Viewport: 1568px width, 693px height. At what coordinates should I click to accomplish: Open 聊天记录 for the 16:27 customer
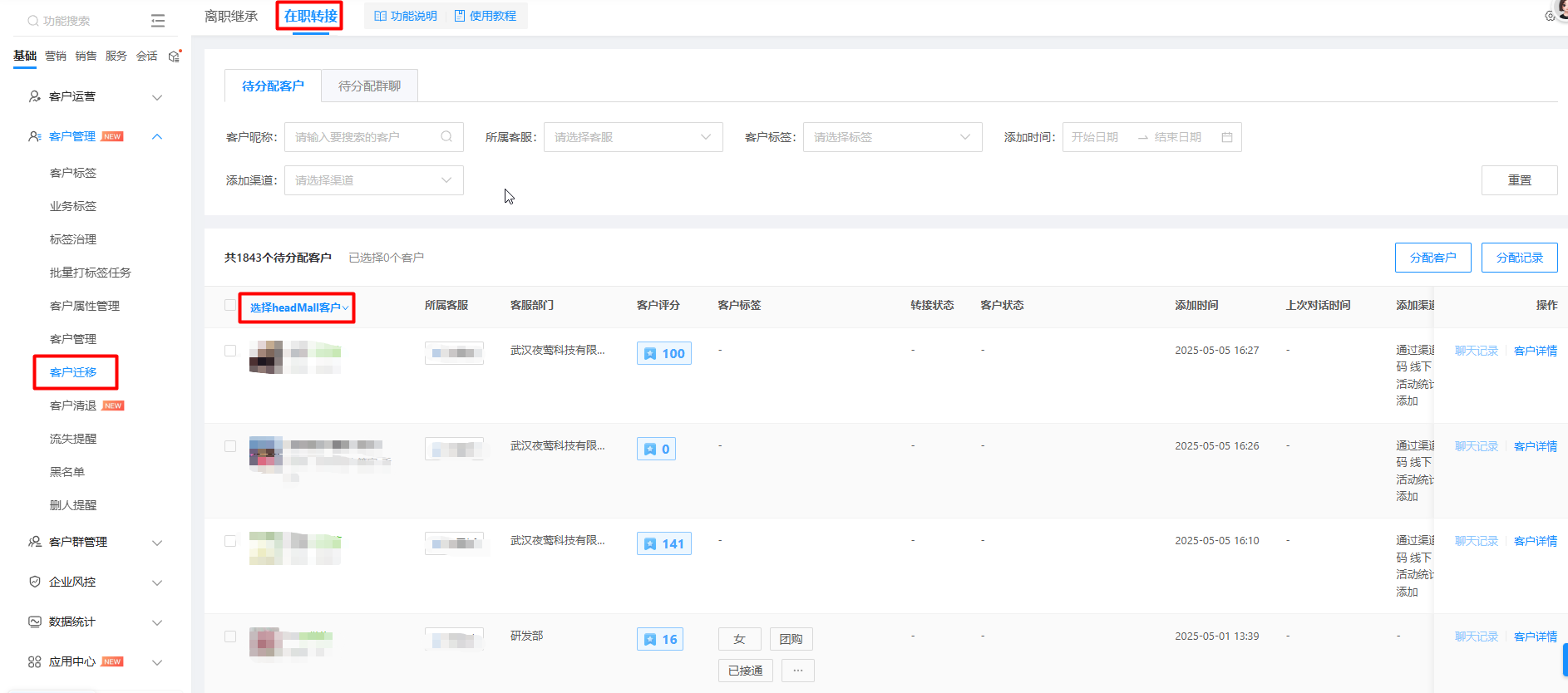pos(1477,351)
